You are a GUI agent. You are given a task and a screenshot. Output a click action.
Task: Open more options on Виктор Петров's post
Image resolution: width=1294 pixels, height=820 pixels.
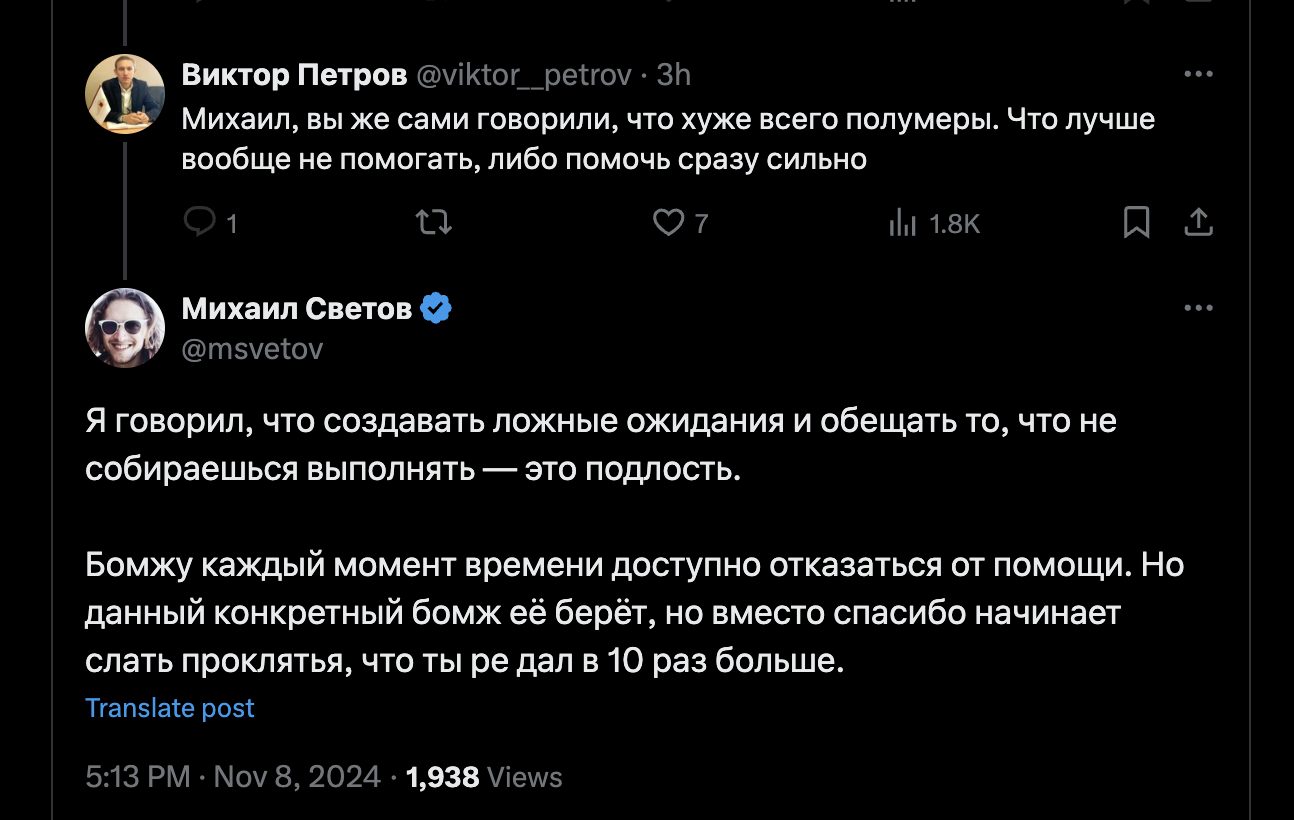1198,74
